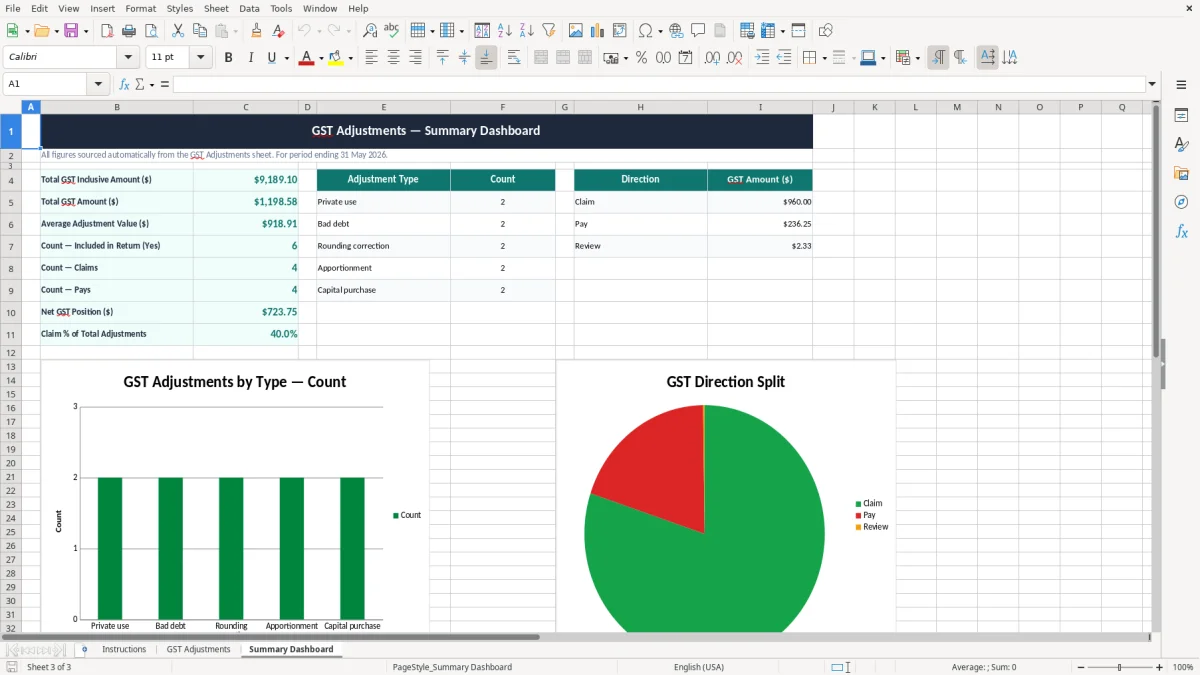Open the background color dropdown arrow
The image size is (1200, 675).
(350, 58)
